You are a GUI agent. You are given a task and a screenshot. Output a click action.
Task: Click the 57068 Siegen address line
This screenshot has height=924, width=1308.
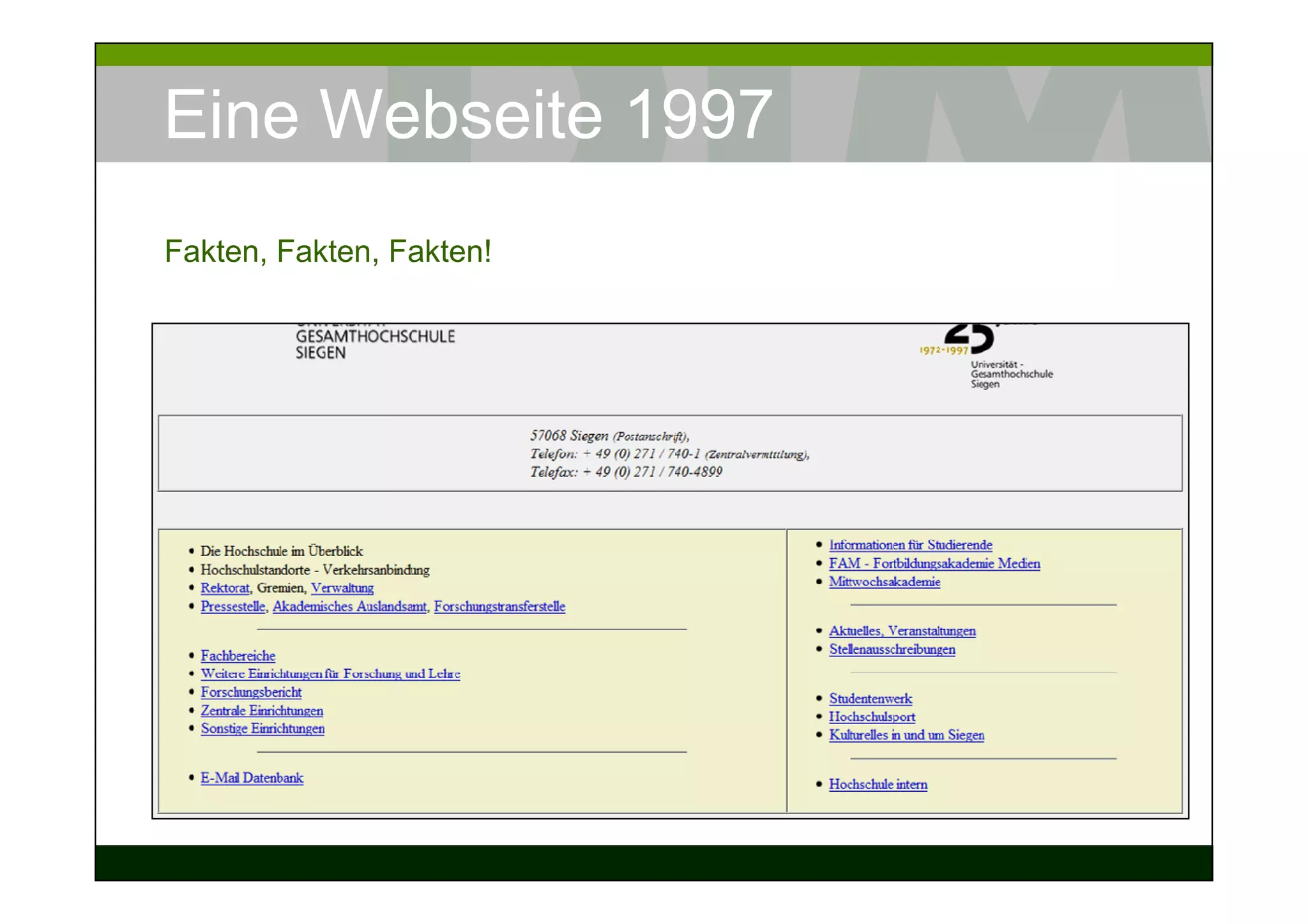point(609,436)
